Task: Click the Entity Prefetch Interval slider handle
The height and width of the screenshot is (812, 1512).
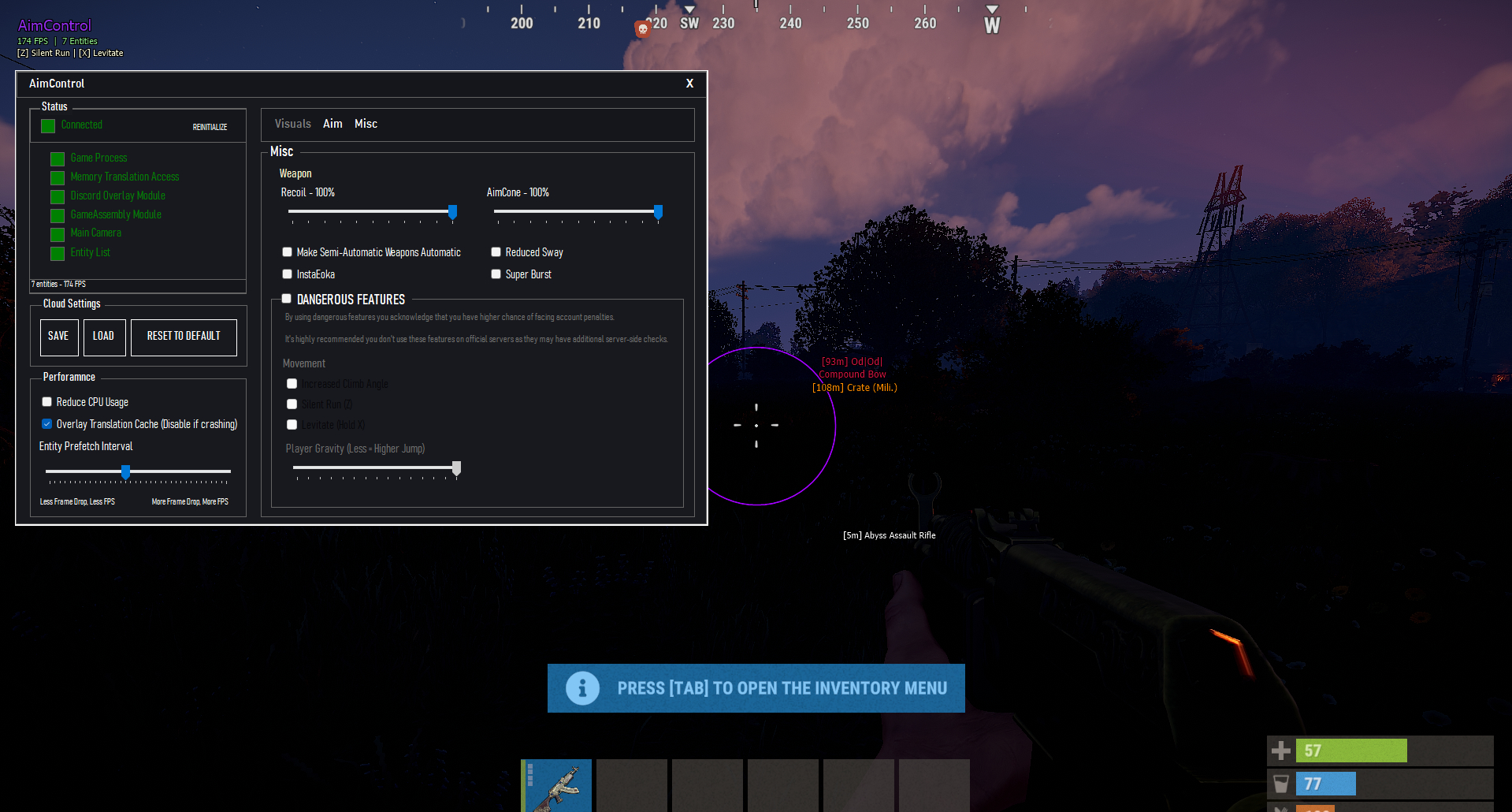Action: [x=125, y=472]
